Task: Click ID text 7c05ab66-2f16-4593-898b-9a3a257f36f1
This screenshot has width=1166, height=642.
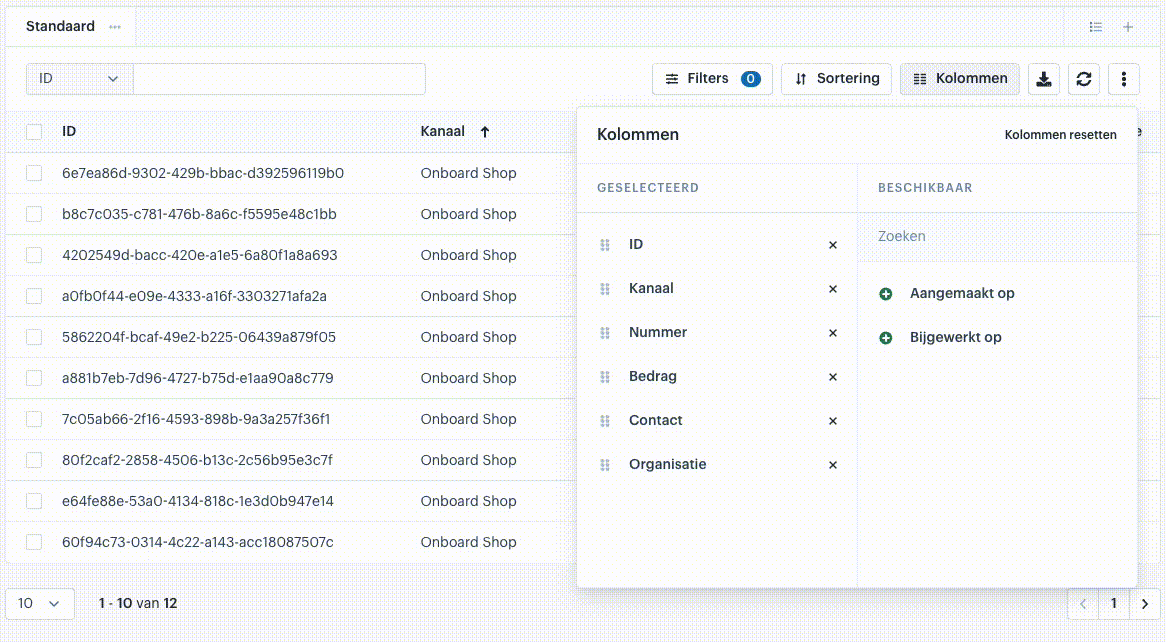Action: click(196, 419)
